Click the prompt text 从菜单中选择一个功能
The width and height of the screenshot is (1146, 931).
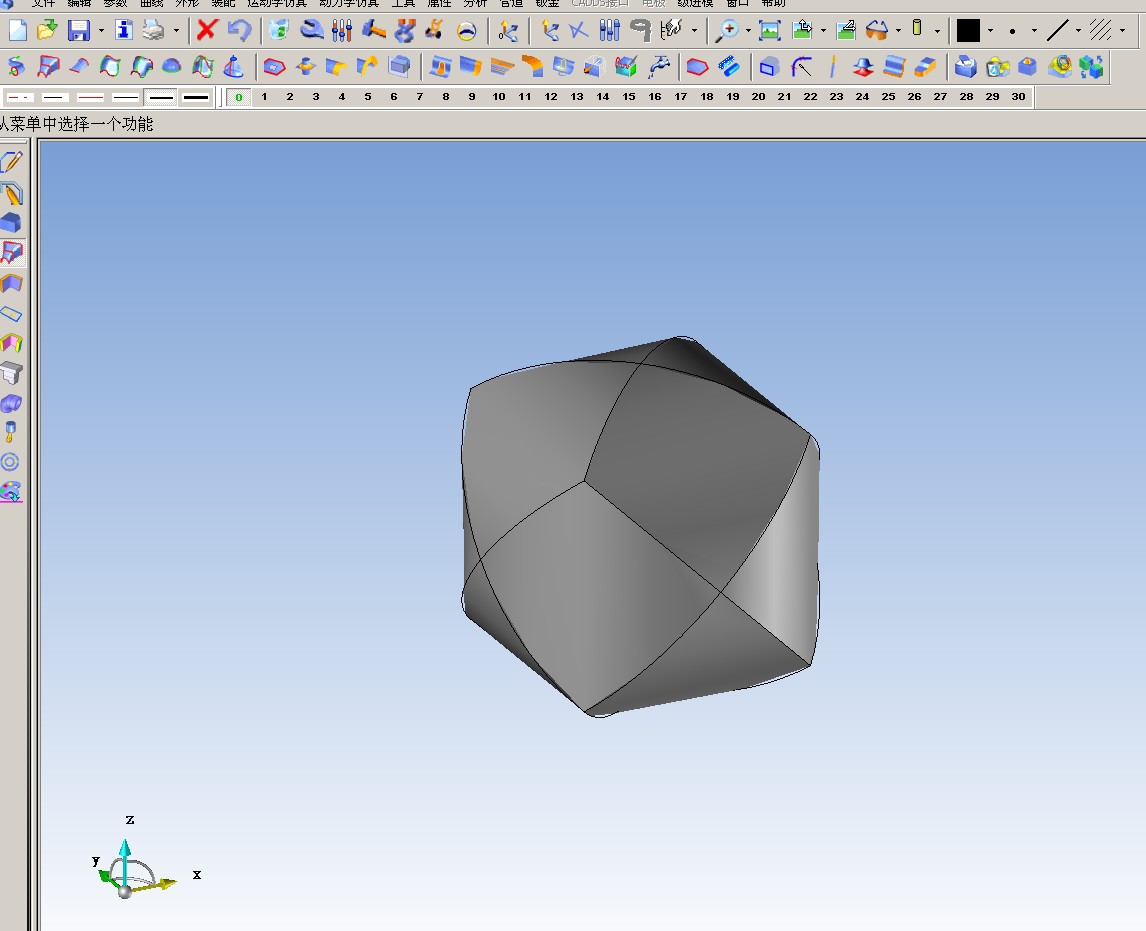tap(76, 124)
